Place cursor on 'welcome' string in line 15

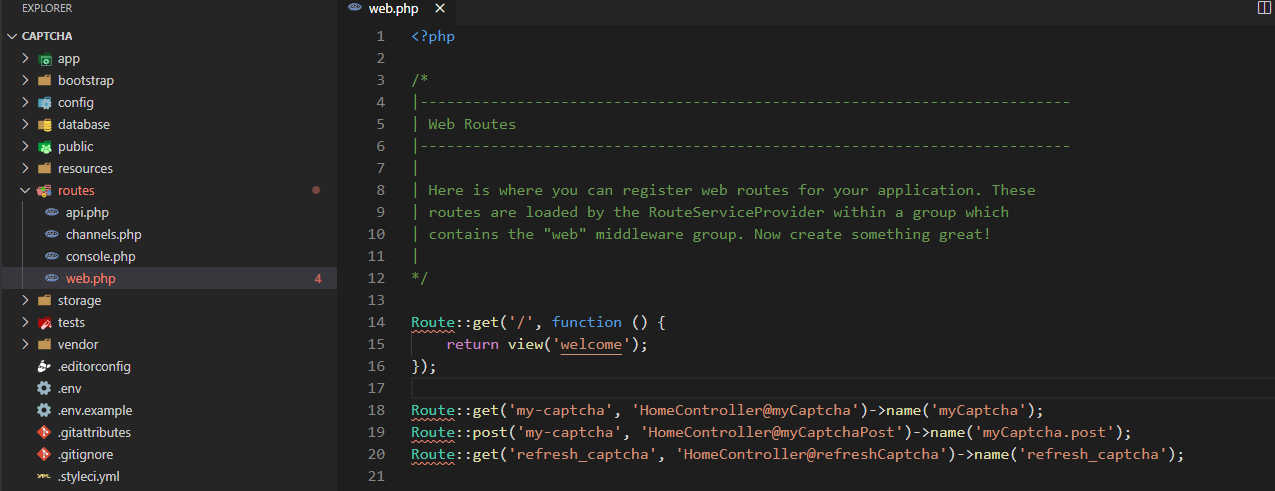592,344
